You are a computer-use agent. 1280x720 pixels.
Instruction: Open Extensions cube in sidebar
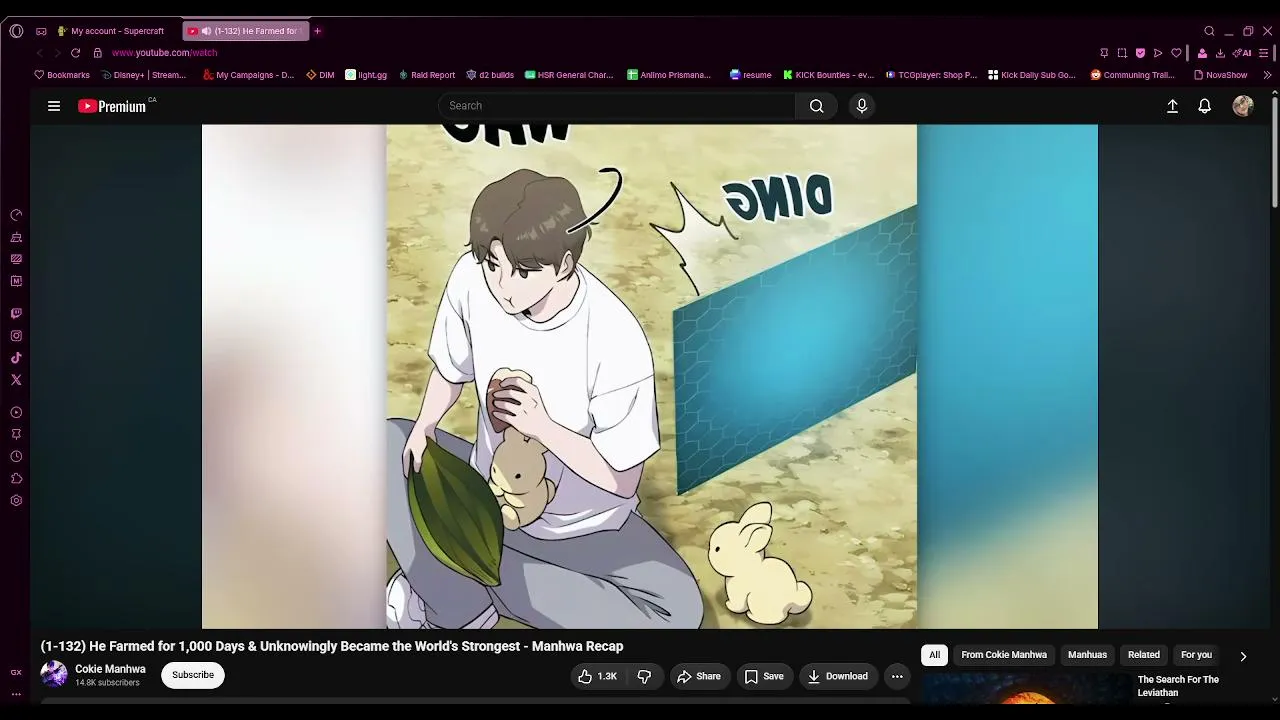[16, 479]
